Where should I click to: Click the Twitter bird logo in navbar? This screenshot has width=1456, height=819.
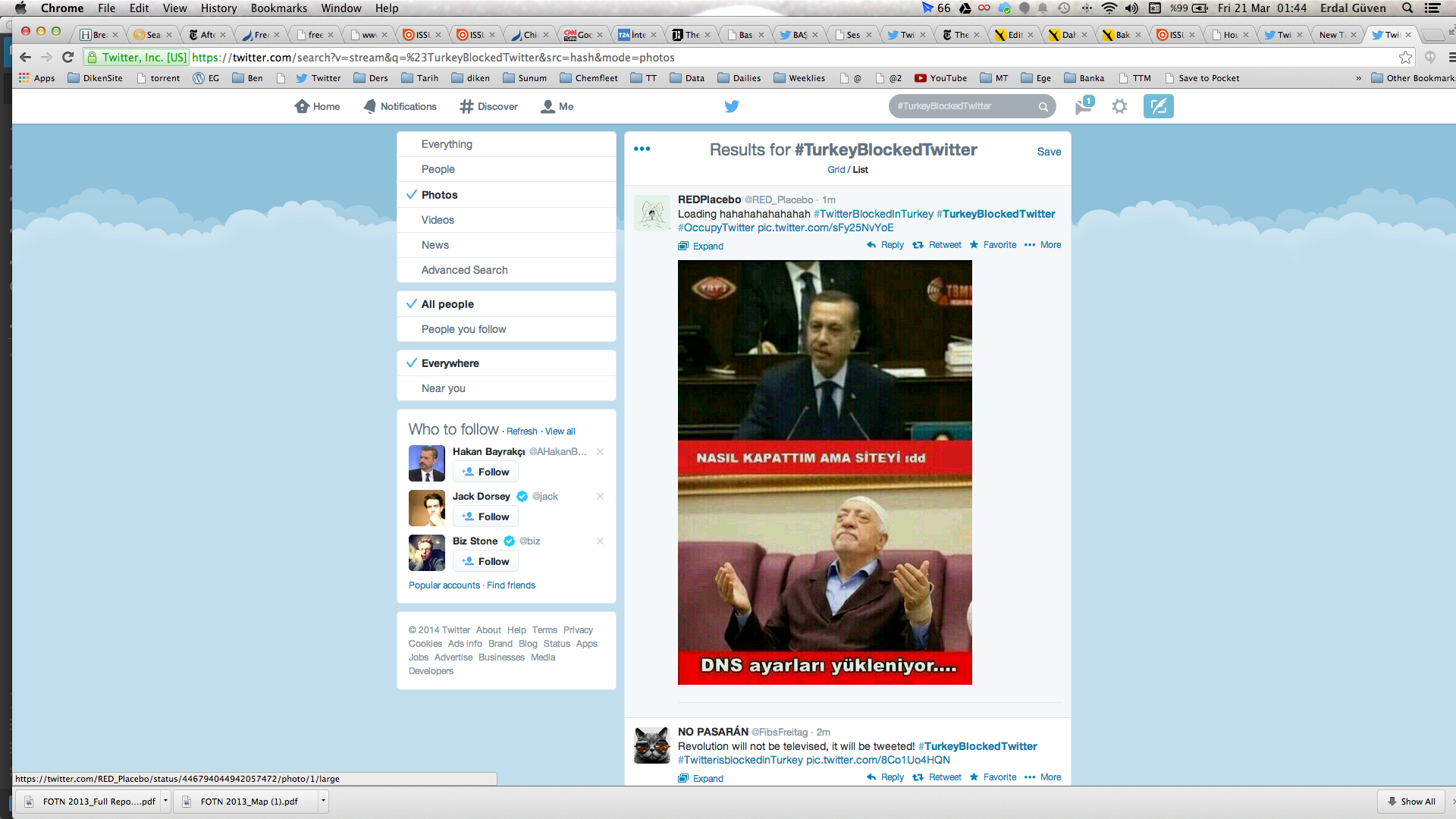(732, 106)
